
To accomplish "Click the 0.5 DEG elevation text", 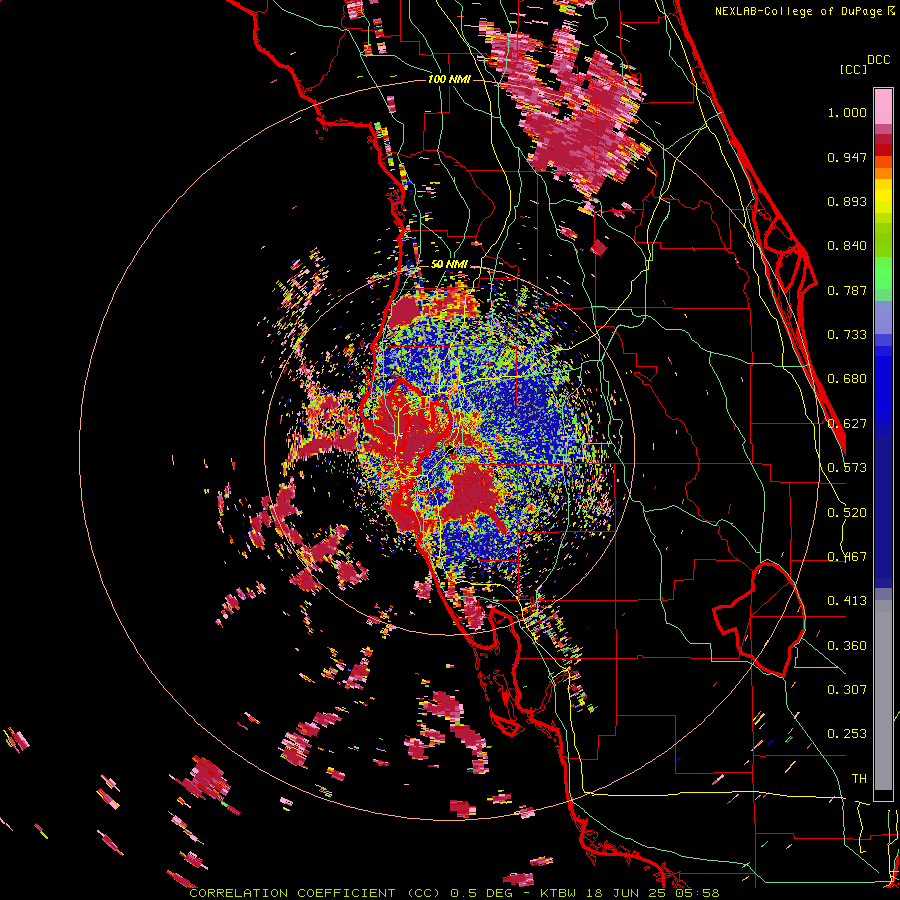I will tap(480, 893).
